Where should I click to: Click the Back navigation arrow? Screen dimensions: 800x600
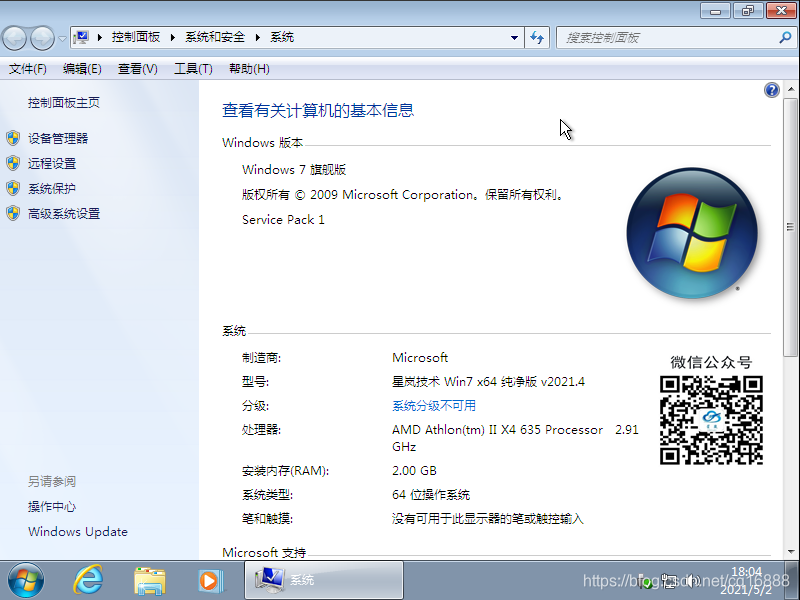click(15, 38)
